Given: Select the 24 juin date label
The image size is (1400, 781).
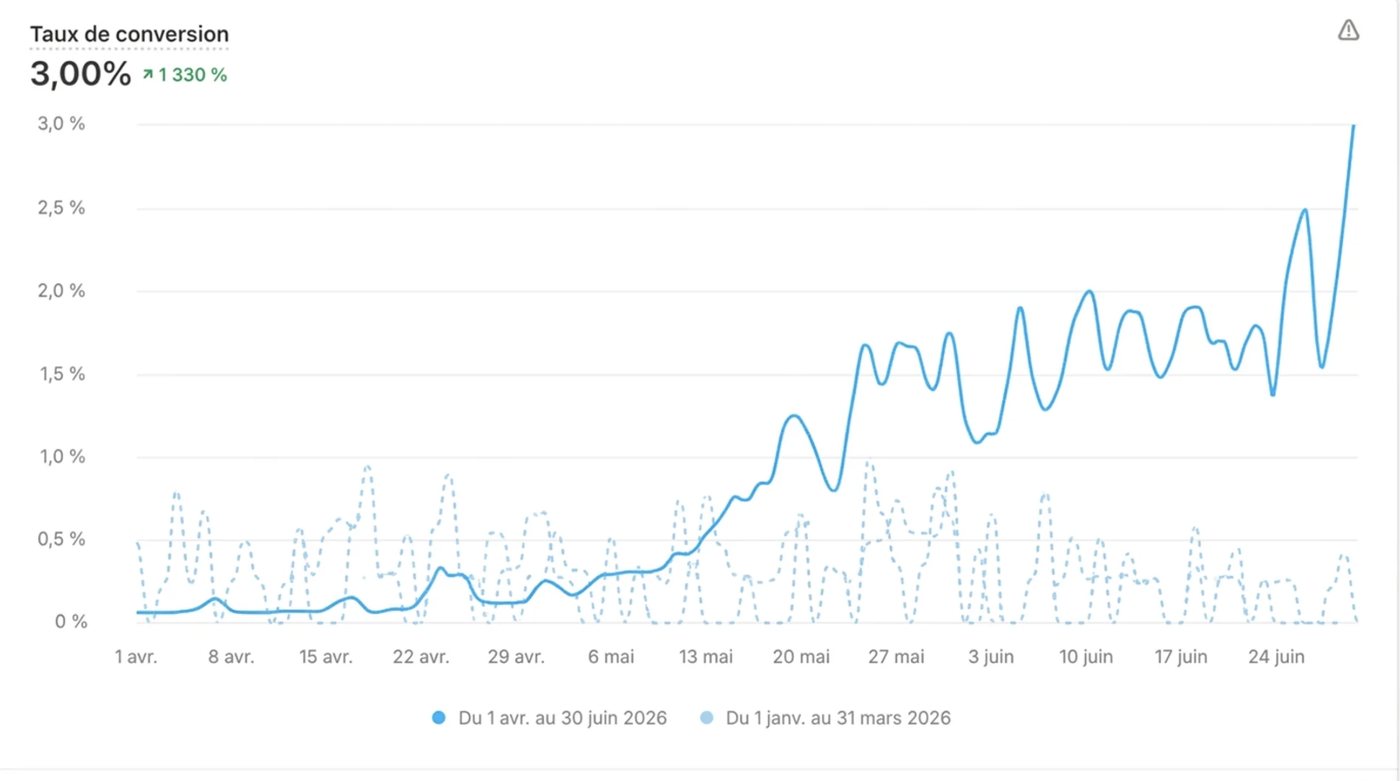Looking at the screenshot, I should 1276,657.
